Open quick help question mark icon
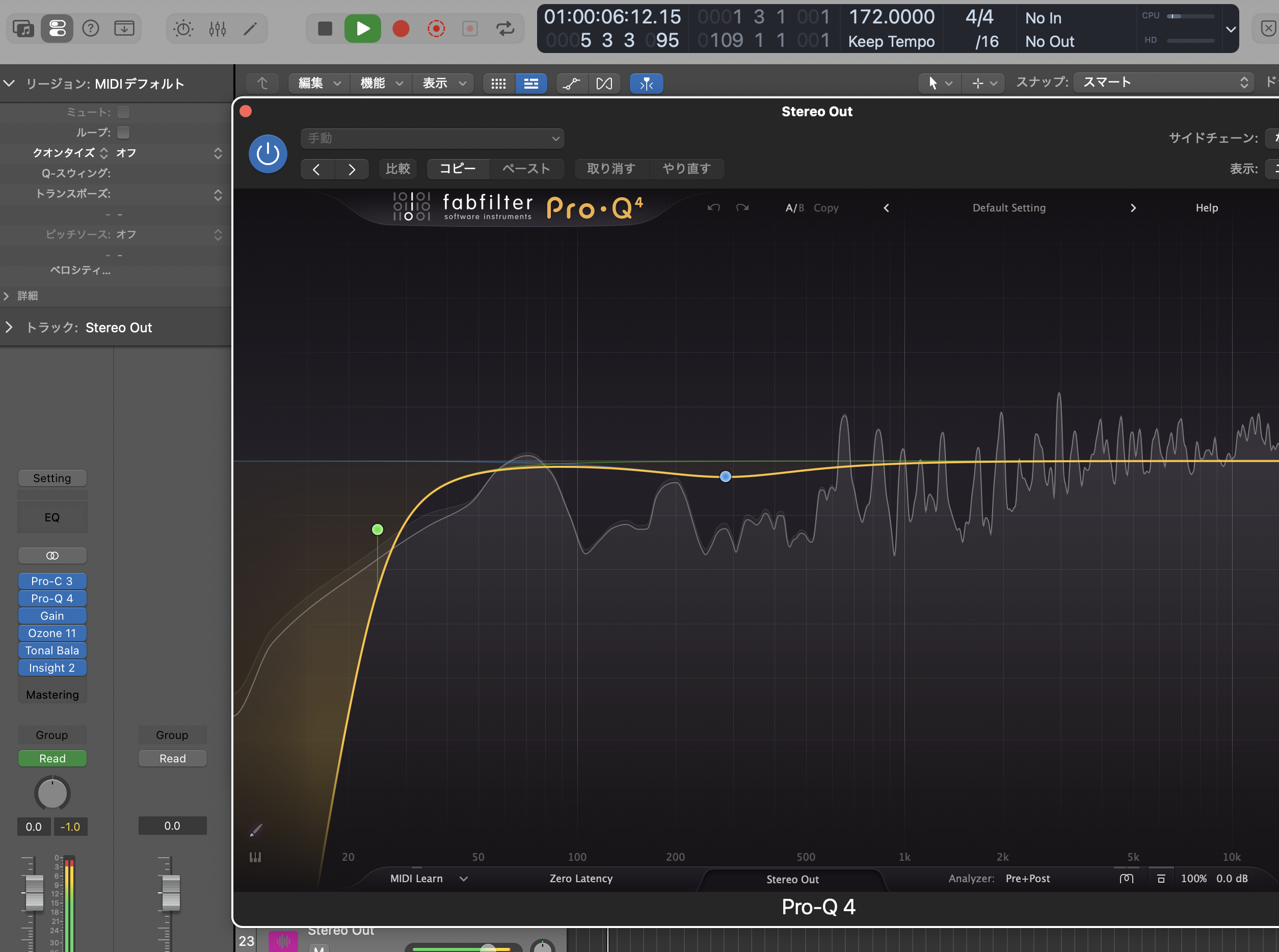This screenshot has width=1279, height=952. pos(91,28)
